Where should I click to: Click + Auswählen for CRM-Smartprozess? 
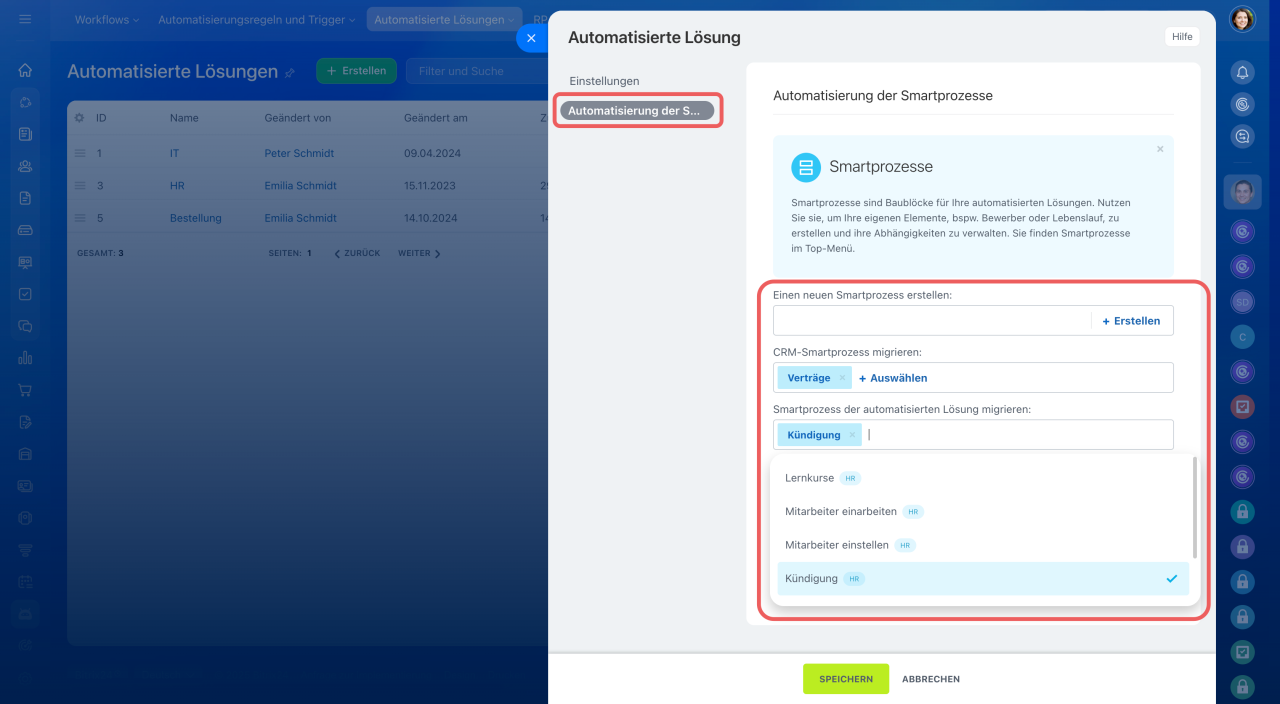893,378
